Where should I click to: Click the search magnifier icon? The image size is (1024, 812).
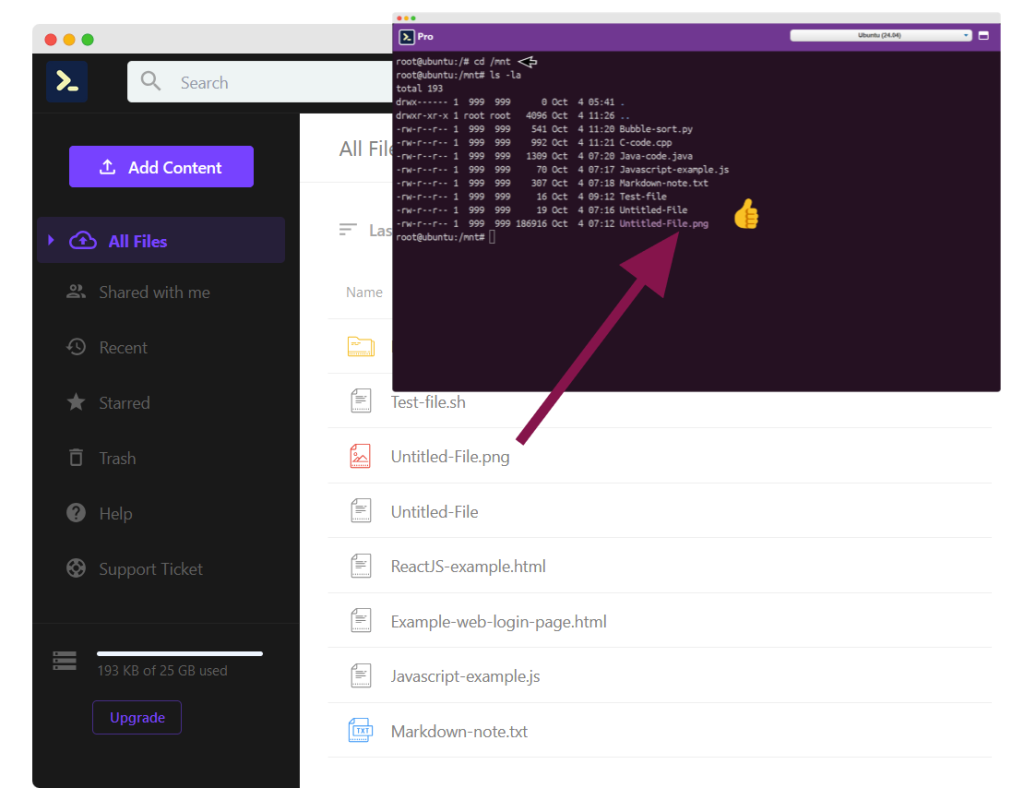150,82
